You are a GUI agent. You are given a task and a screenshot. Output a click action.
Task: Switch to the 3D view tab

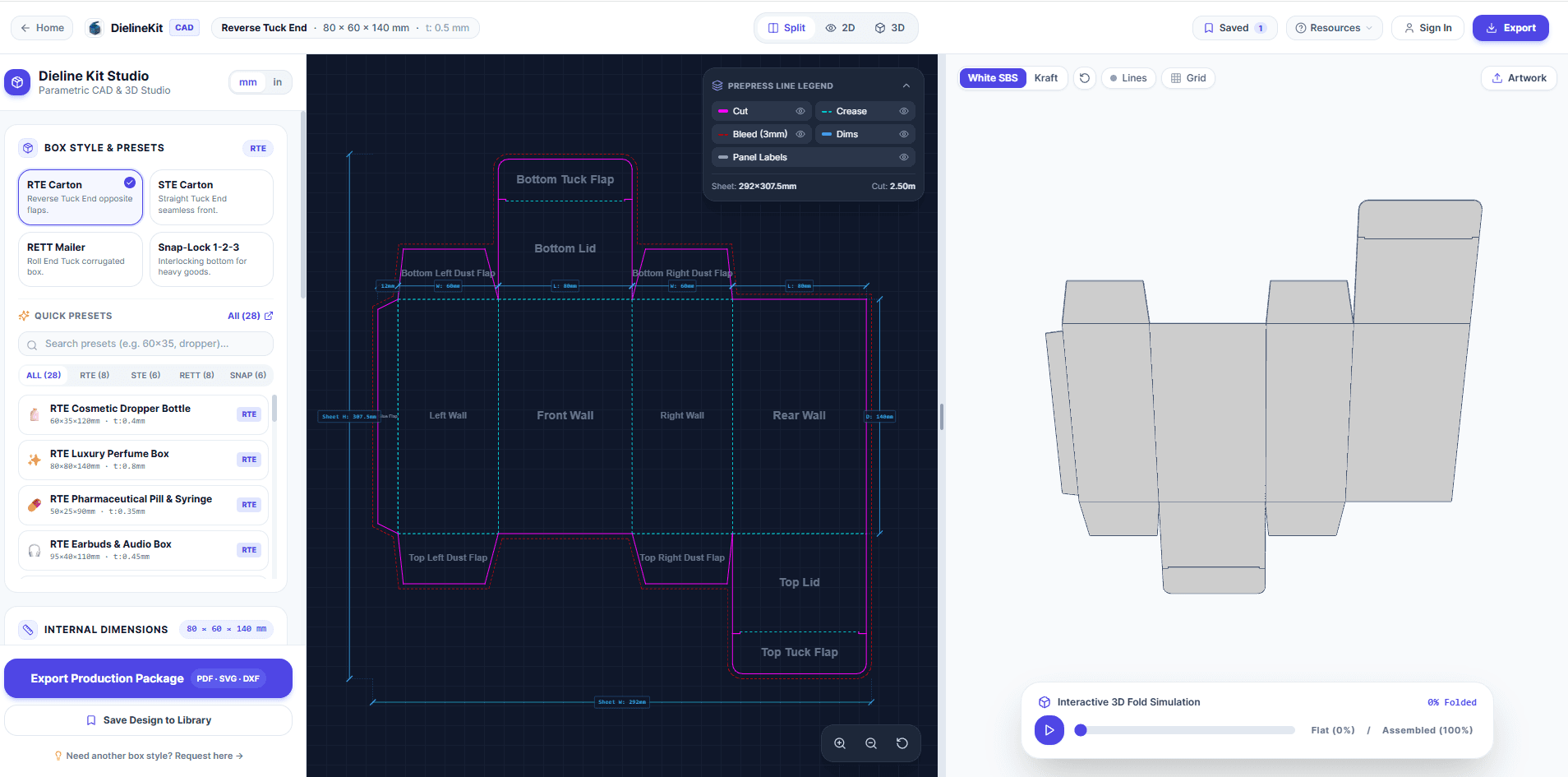890,28
